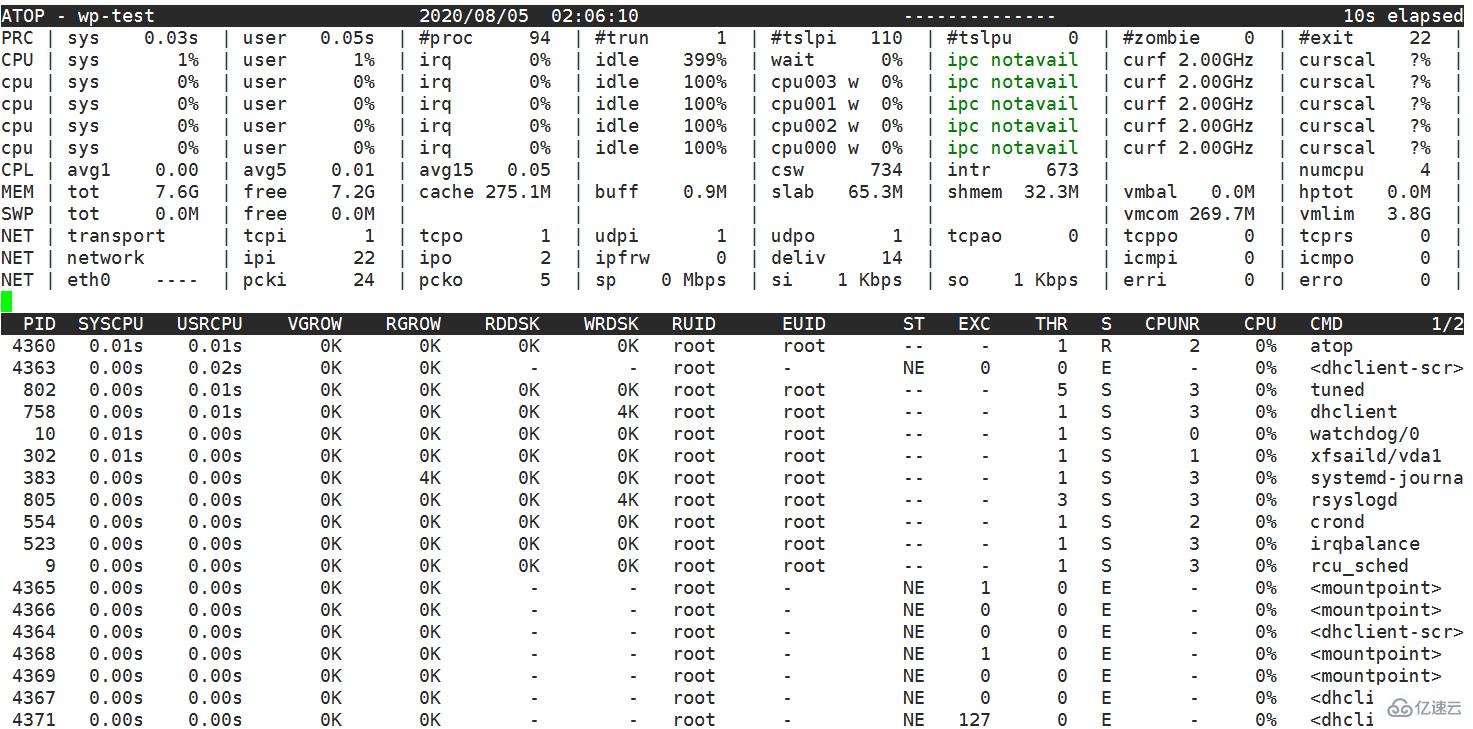Select the watchdog/0 process name
Image resolution: width=1473 pixels, height=729 pixels.
click(x=1365, y=434)
